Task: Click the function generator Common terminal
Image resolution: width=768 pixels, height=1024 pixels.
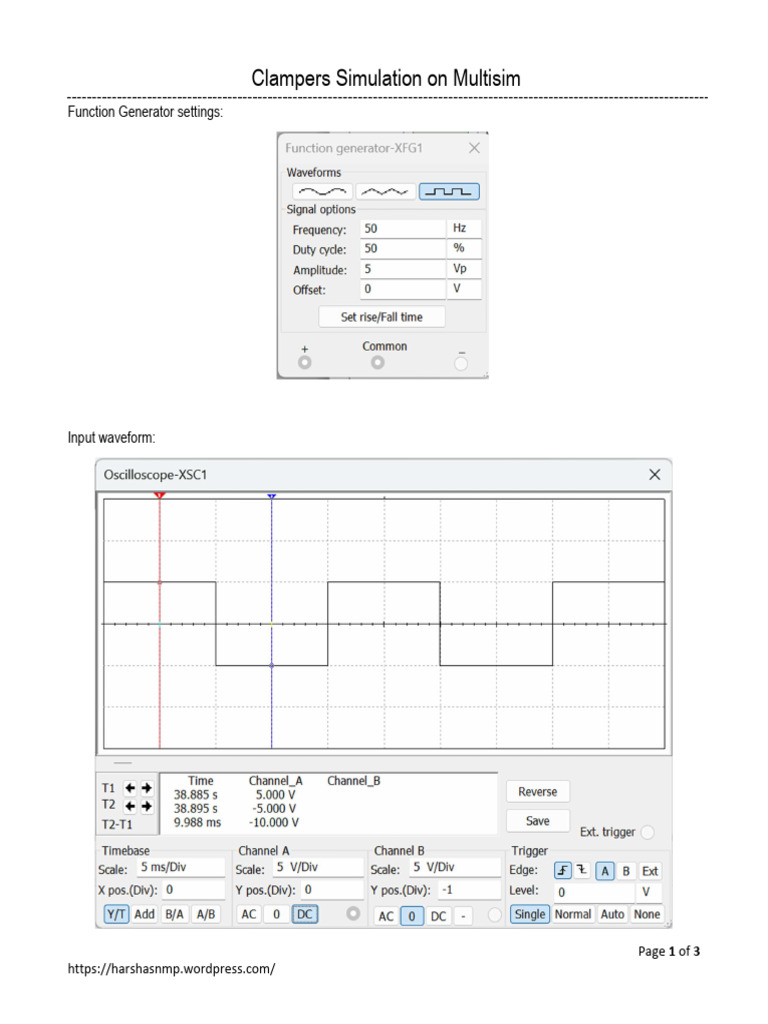Action: [x=377, y=362]
